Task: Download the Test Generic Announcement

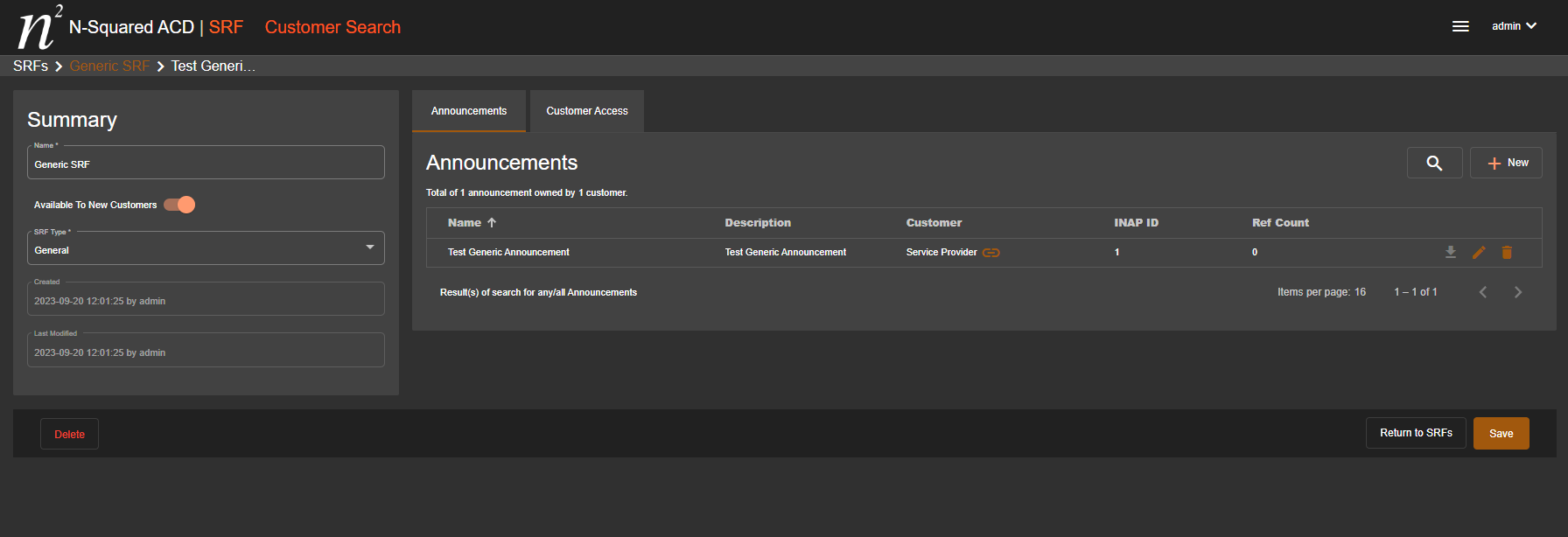Action: [1451, 252]
